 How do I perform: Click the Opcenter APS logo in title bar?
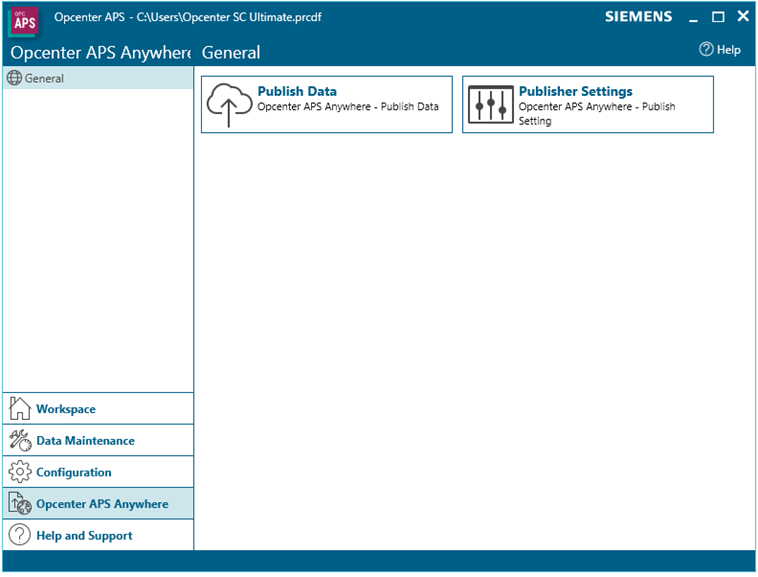pos(24,19)
